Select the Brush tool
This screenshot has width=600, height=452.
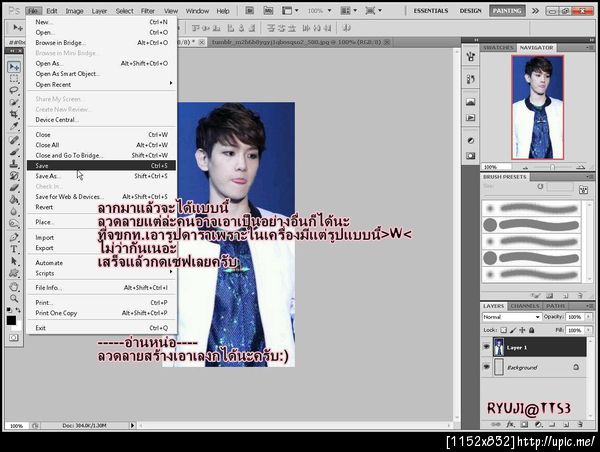point(14,152)
